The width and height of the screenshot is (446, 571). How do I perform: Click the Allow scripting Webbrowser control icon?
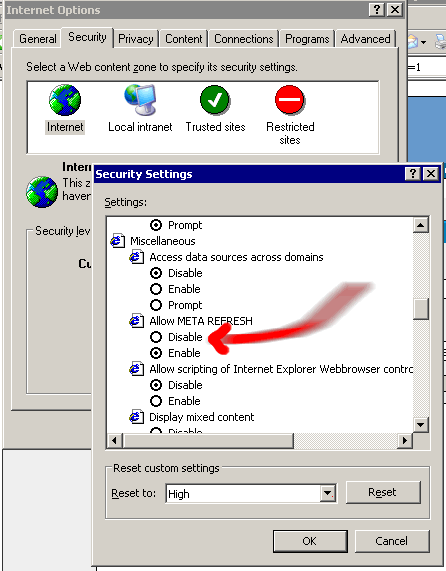137,369
